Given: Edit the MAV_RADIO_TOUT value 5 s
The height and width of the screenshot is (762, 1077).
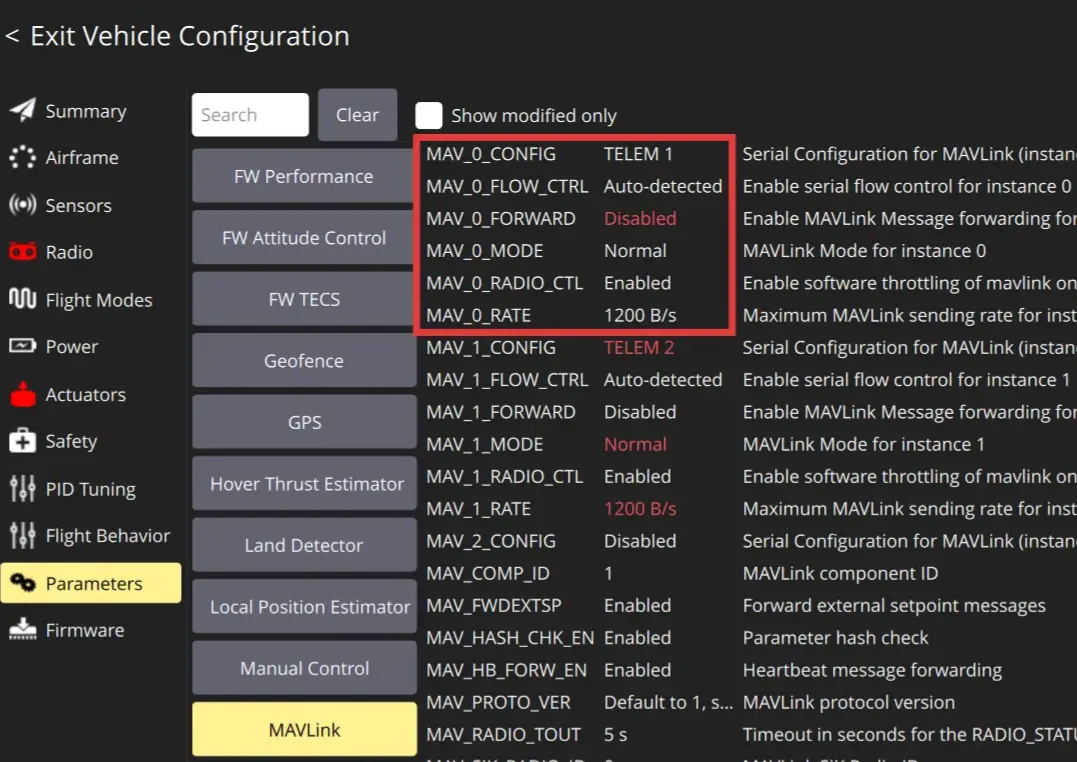Looking at the screenshot, I should coord(615,735).
